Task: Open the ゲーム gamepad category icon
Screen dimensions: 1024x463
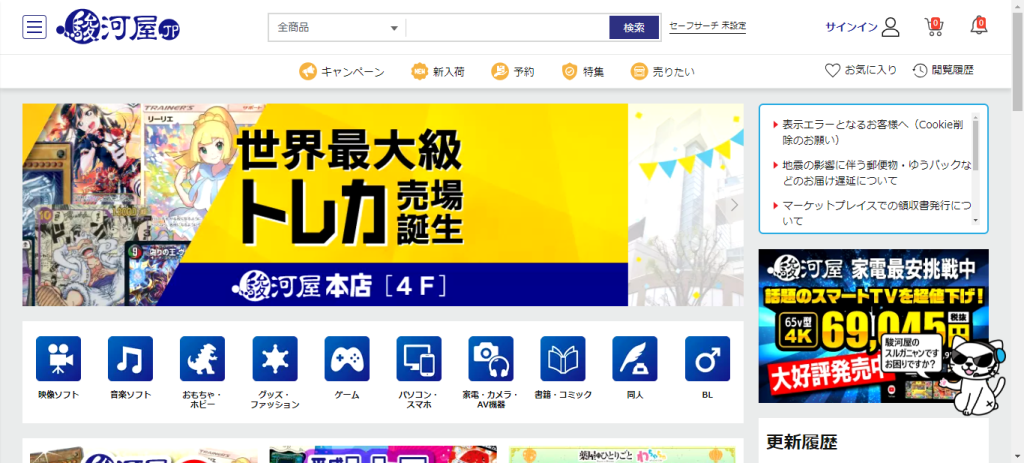Action: pos(346,358)
